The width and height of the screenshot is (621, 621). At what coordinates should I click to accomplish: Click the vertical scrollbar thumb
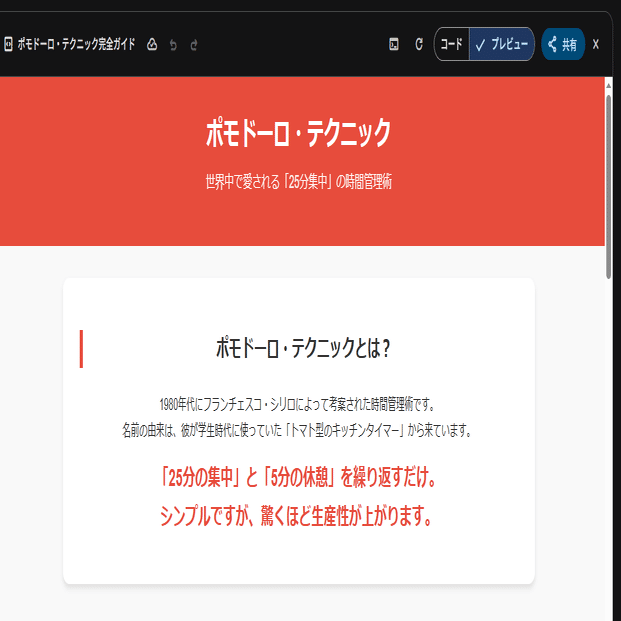click(x=608, y=187)
